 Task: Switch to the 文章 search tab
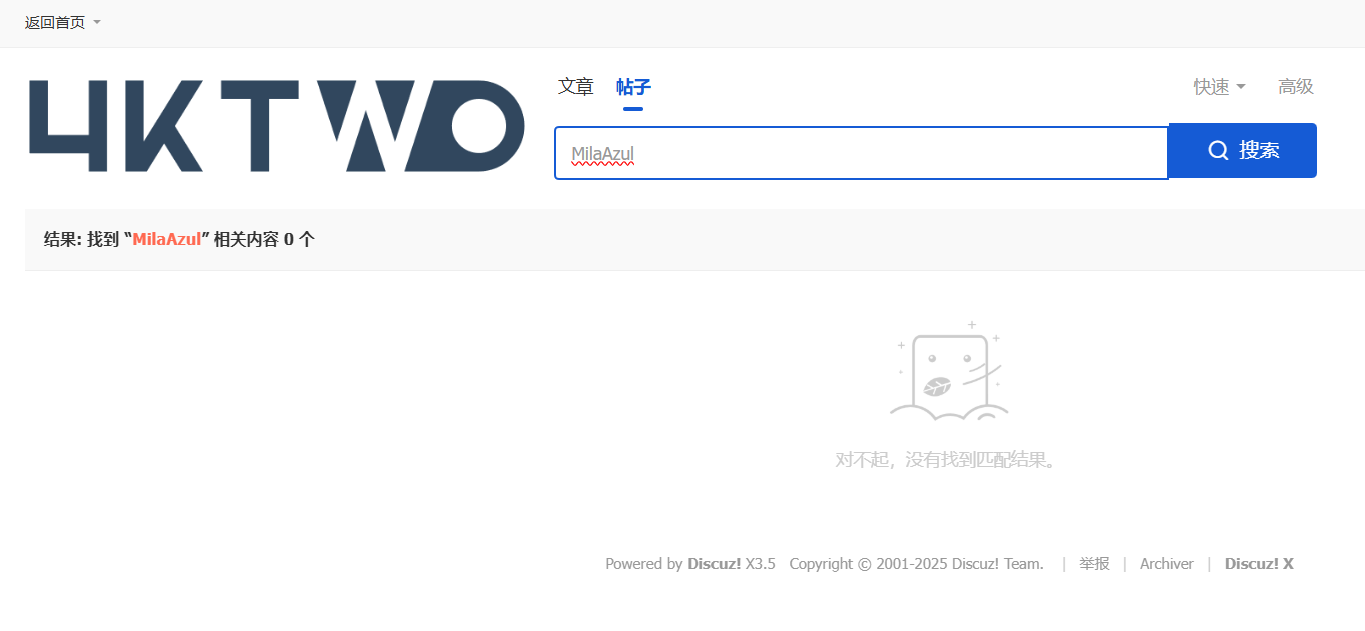[576, 87]
